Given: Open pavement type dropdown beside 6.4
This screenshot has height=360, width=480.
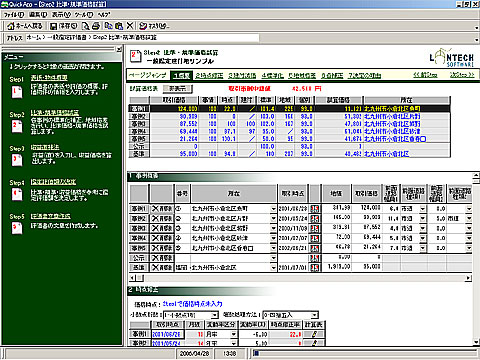Looking at the screenshot, I should pos(423,209).
